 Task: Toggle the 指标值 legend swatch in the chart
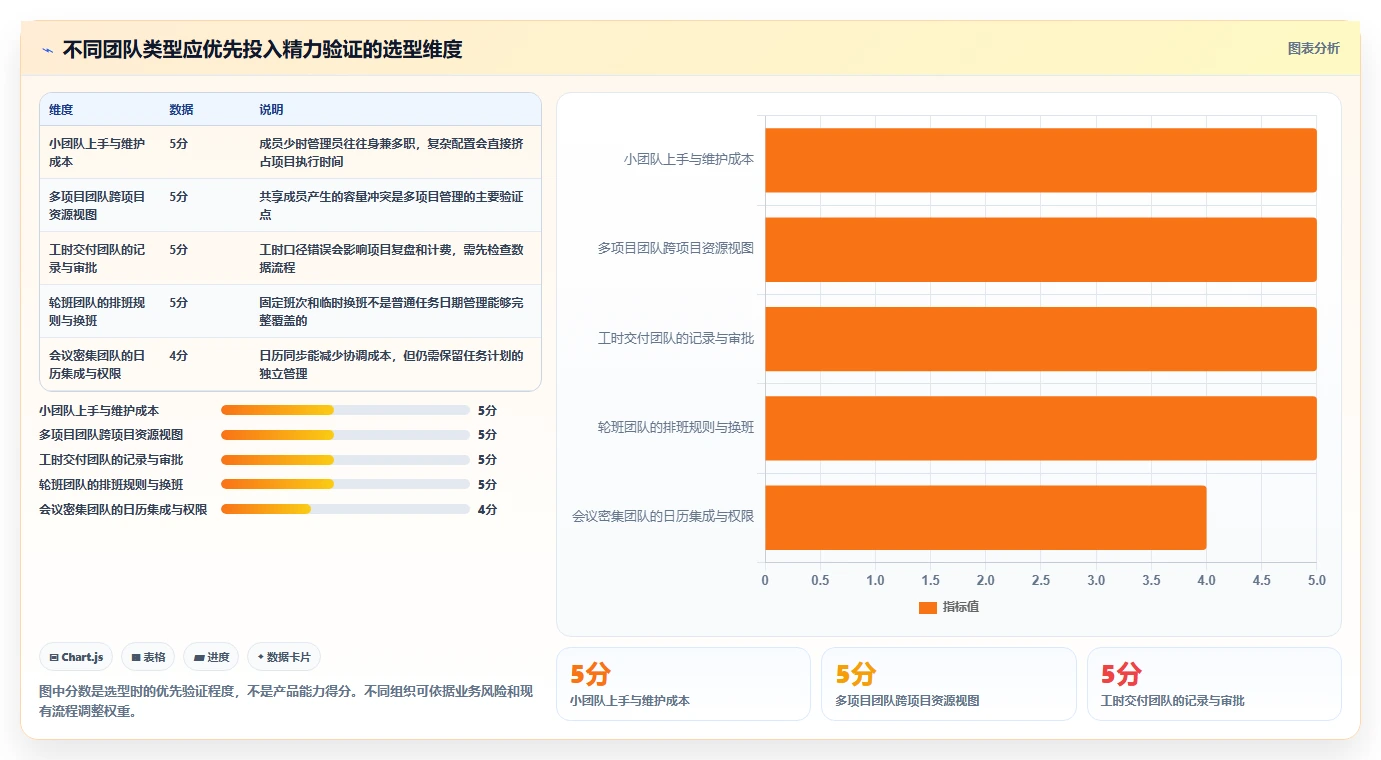tap(927, 607)
